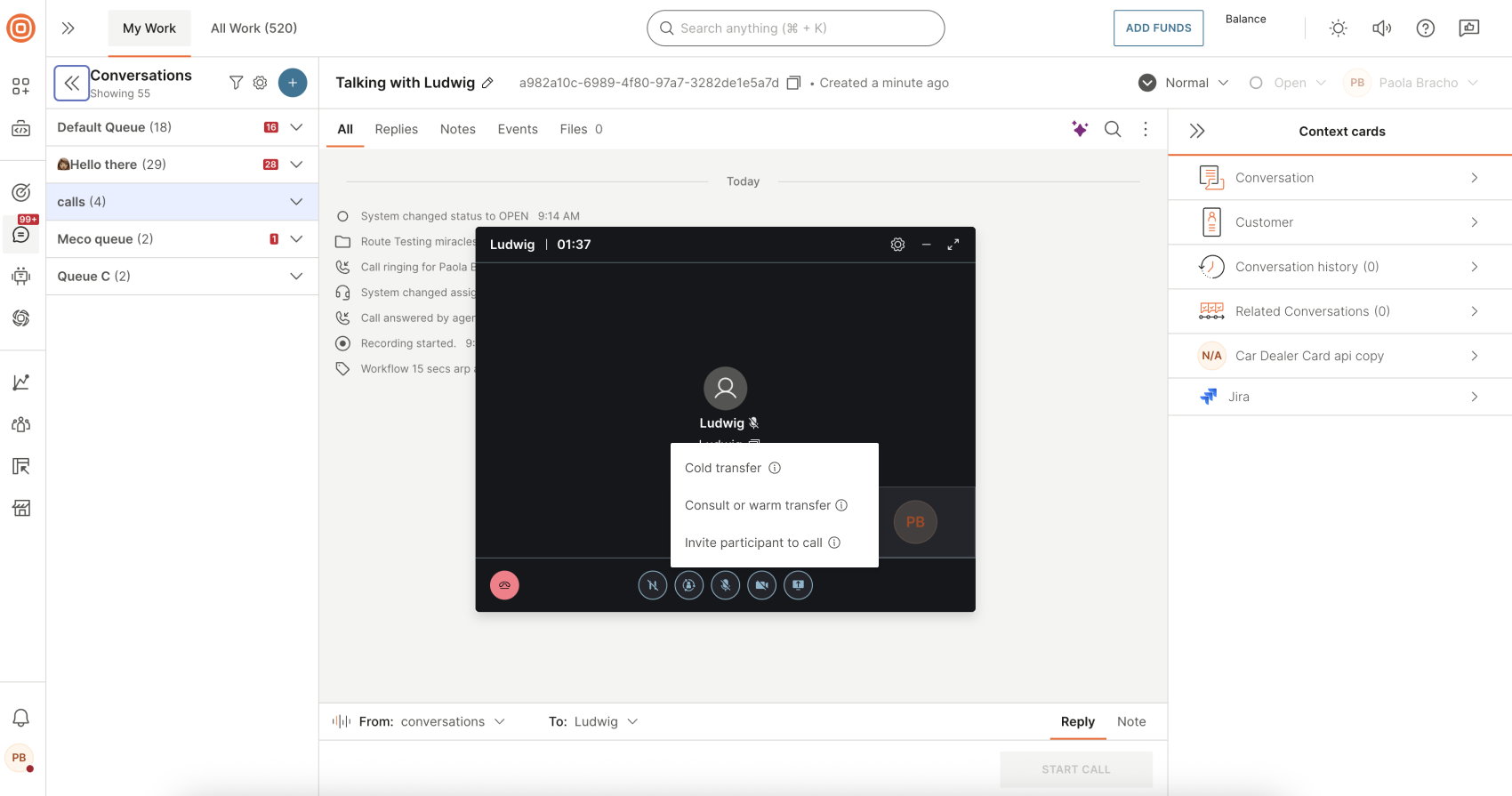The width and height of the screenshot is (1512, 796).
Task: Open notifications bell in the left sidebar
Action: click(x=21, y=718)
